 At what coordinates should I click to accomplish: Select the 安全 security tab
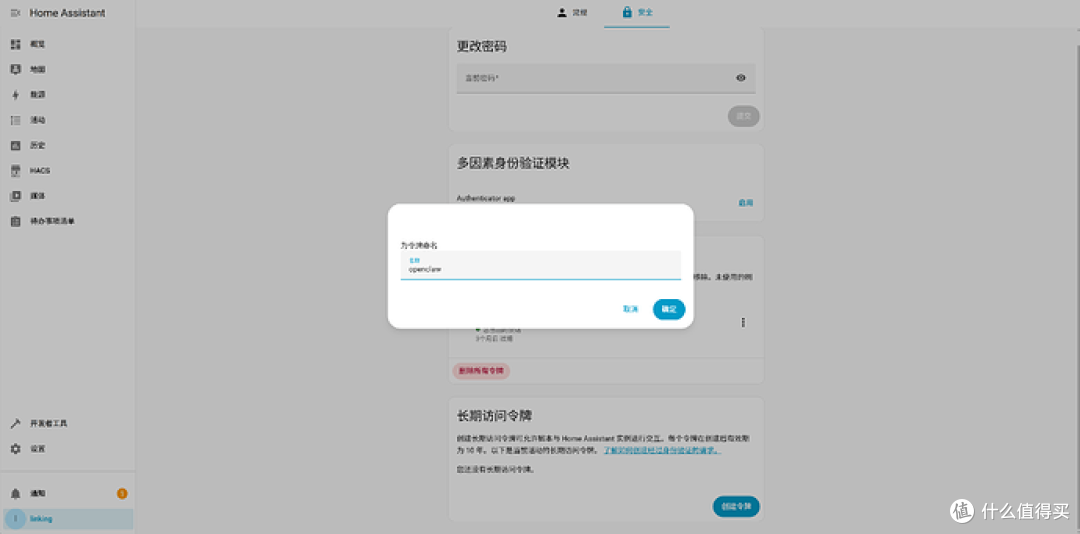coord(637,13)
